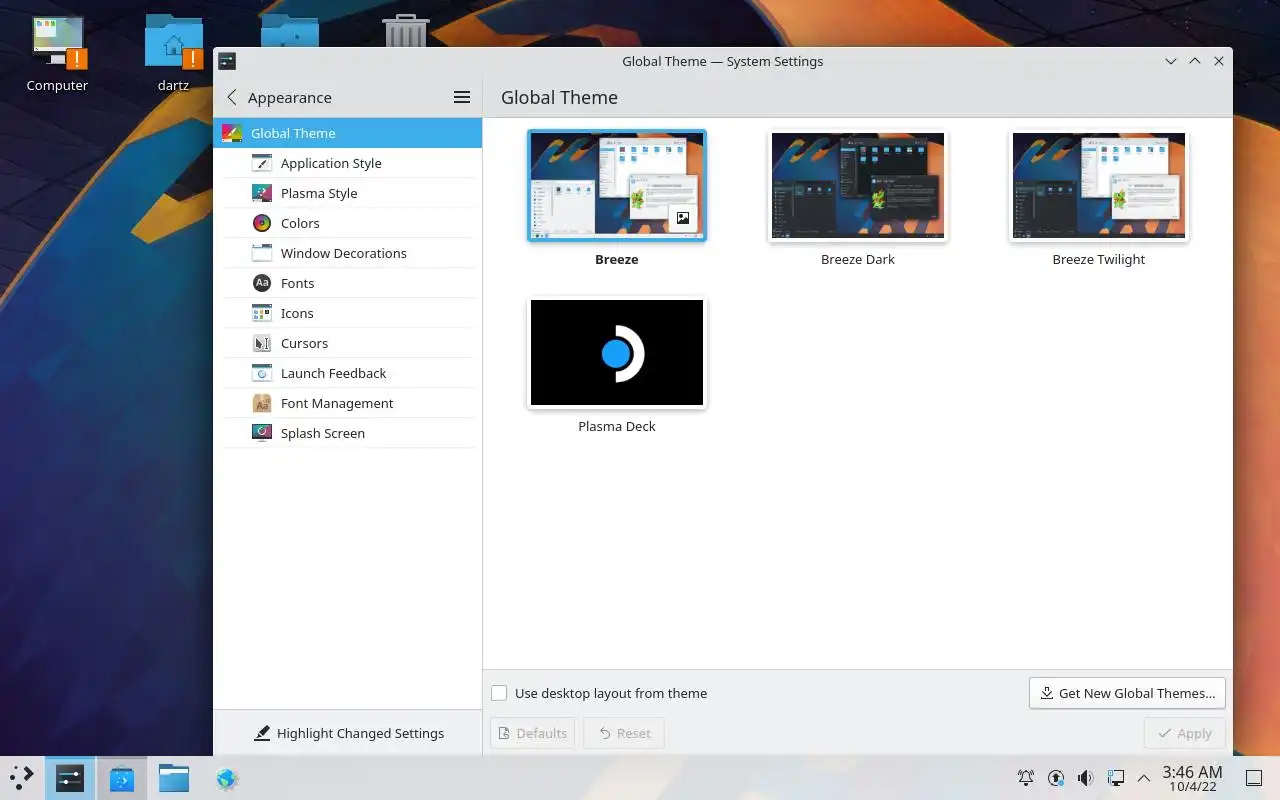Click the System Settings taskbar icon
The width and height of the screenshot is (1280, 800).
70,778
